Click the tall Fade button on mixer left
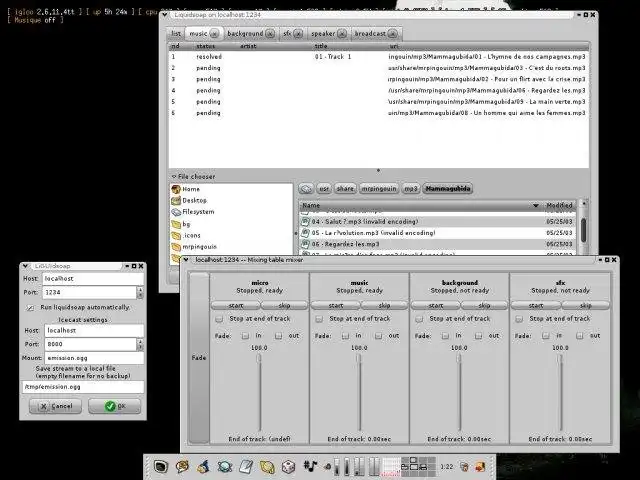The height and width of the screenshot is (480, 640). coord(199,358)
